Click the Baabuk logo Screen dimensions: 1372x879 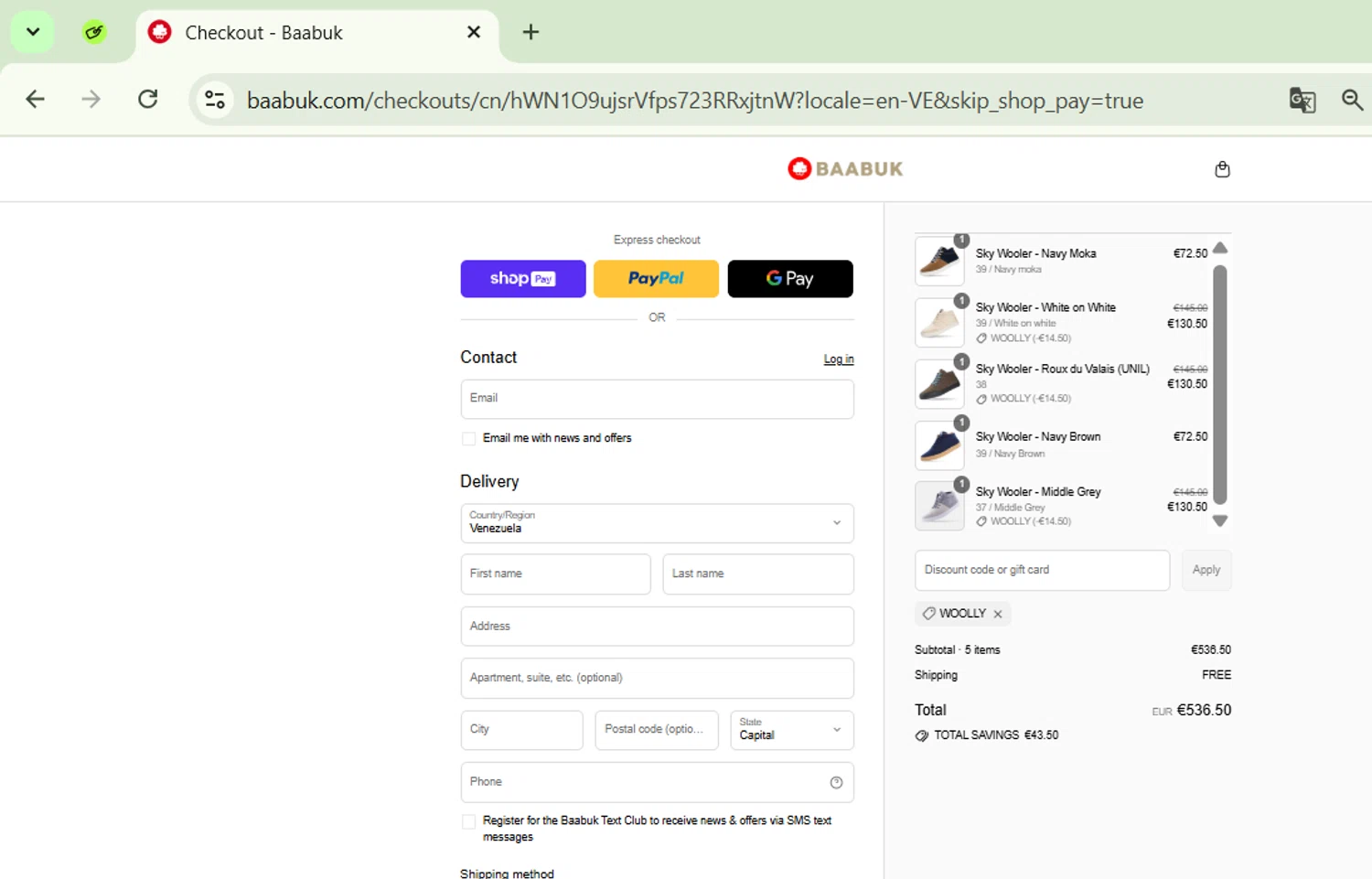coord(845,168)
